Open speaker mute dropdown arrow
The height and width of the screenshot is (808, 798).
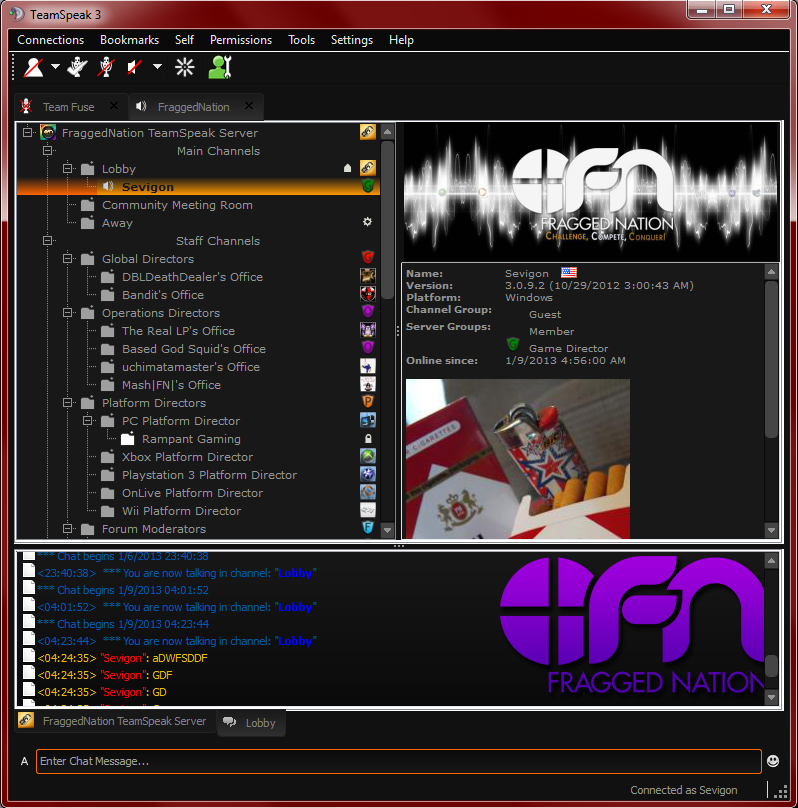pos(157,66)
